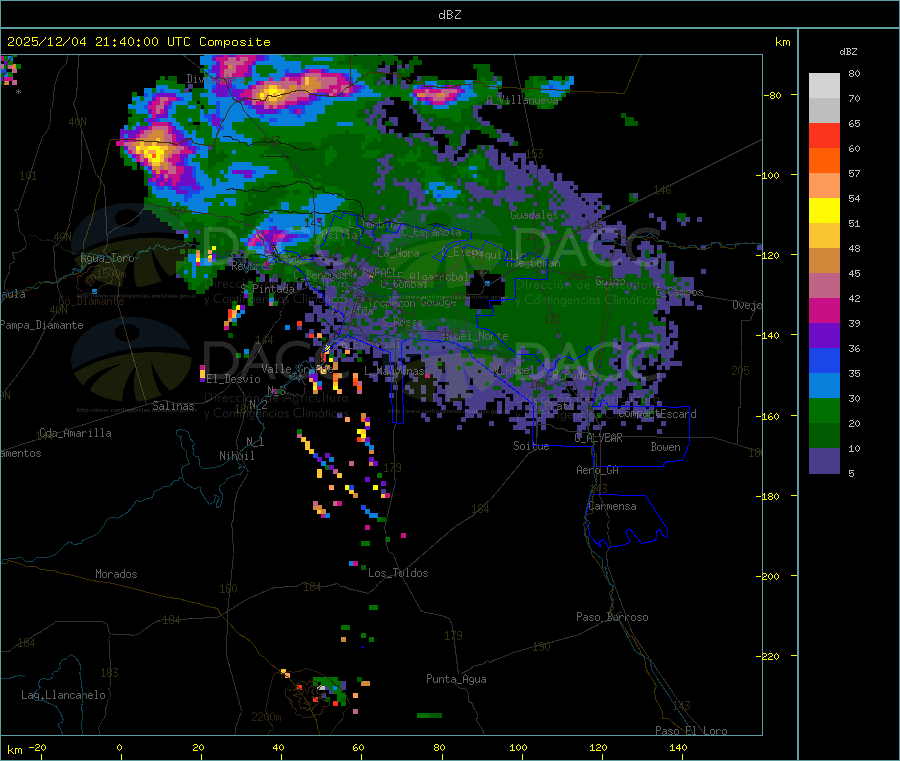Click the Soitue place label
Image resolution: width=900 pixels, height=761 pixels.
pyautogui.click(x=531, y=445)
